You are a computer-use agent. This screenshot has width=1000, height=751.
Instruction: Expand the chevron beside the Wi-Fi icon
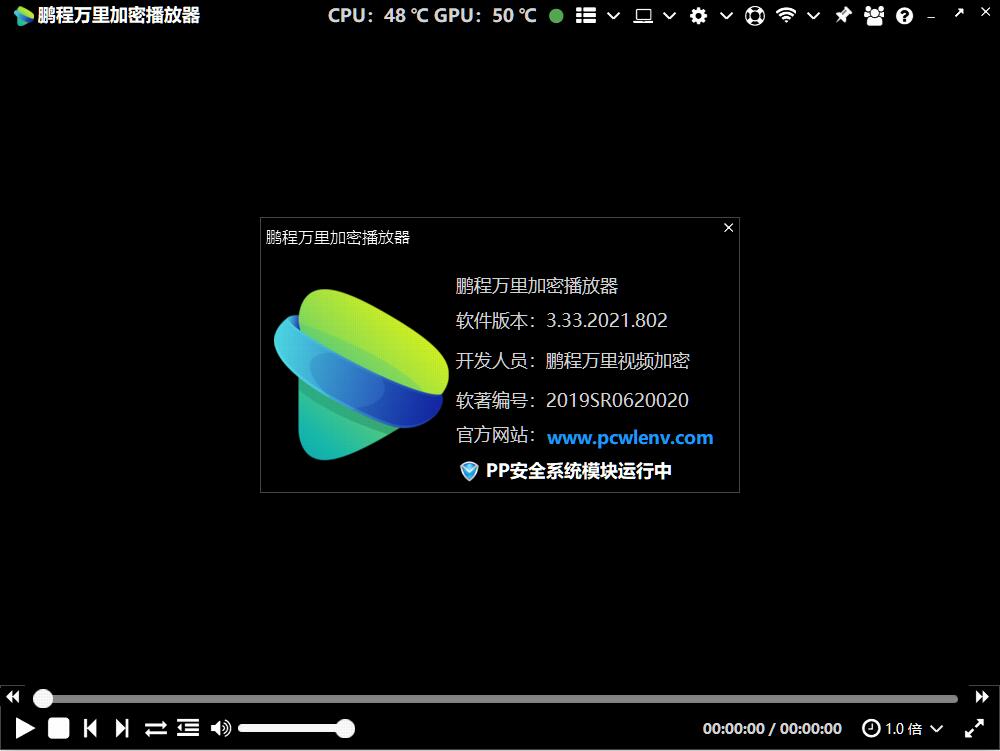pos(813,16)
